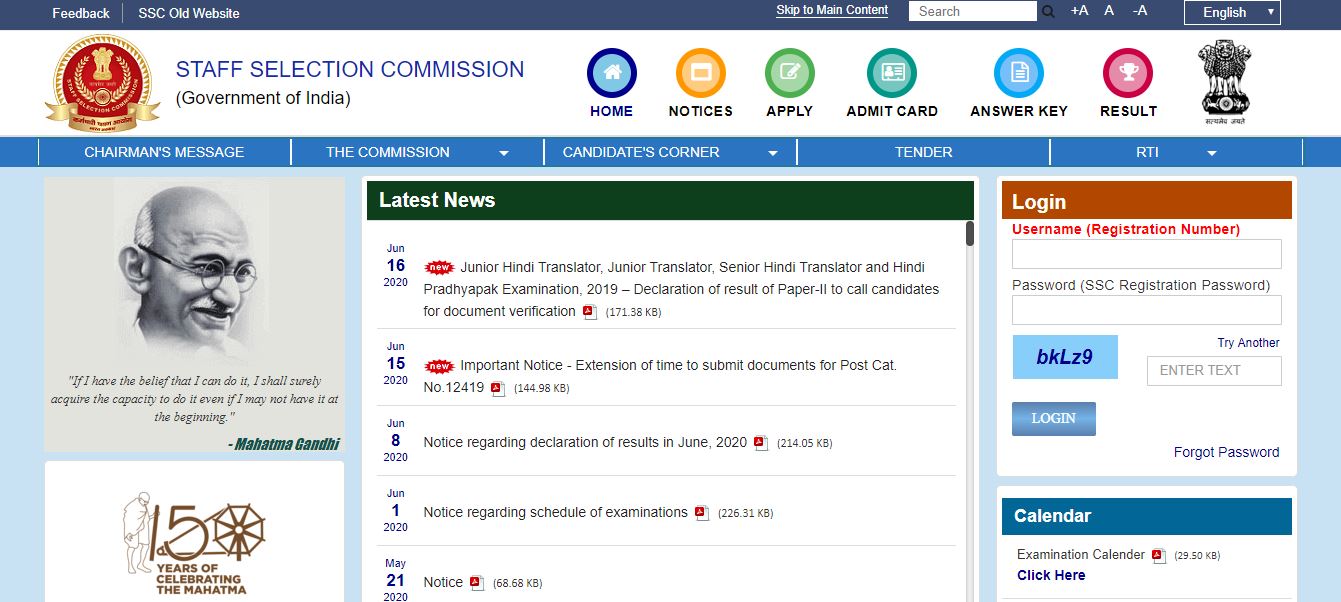Screen dimensions: 1341x602
Task: Open the Chairman's Message menu item
Action: (x=164, y=152)
